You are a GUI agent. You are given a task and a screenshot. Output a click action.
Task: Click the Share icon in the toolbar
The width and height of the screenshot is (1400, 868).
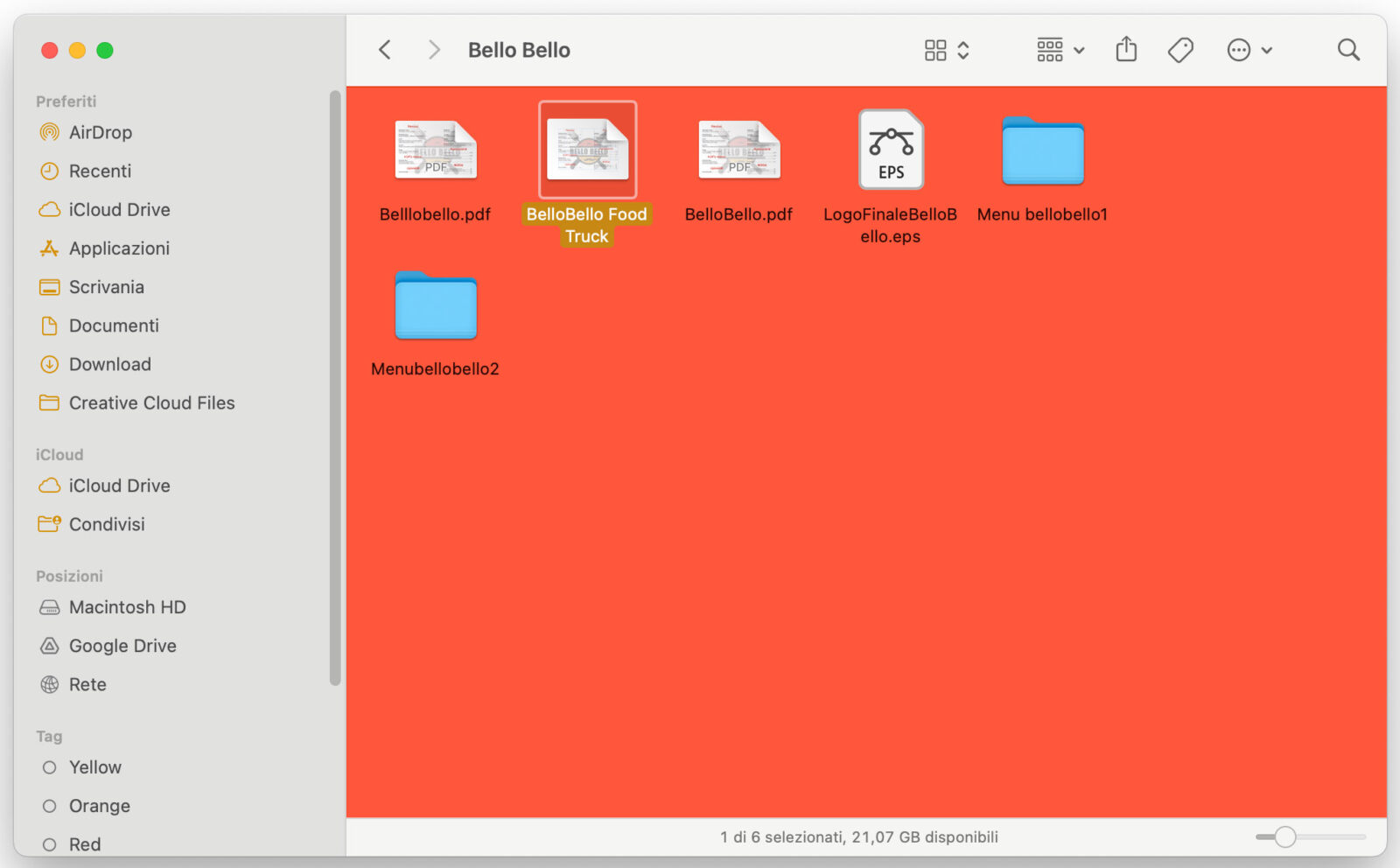tap(1125, 50)
